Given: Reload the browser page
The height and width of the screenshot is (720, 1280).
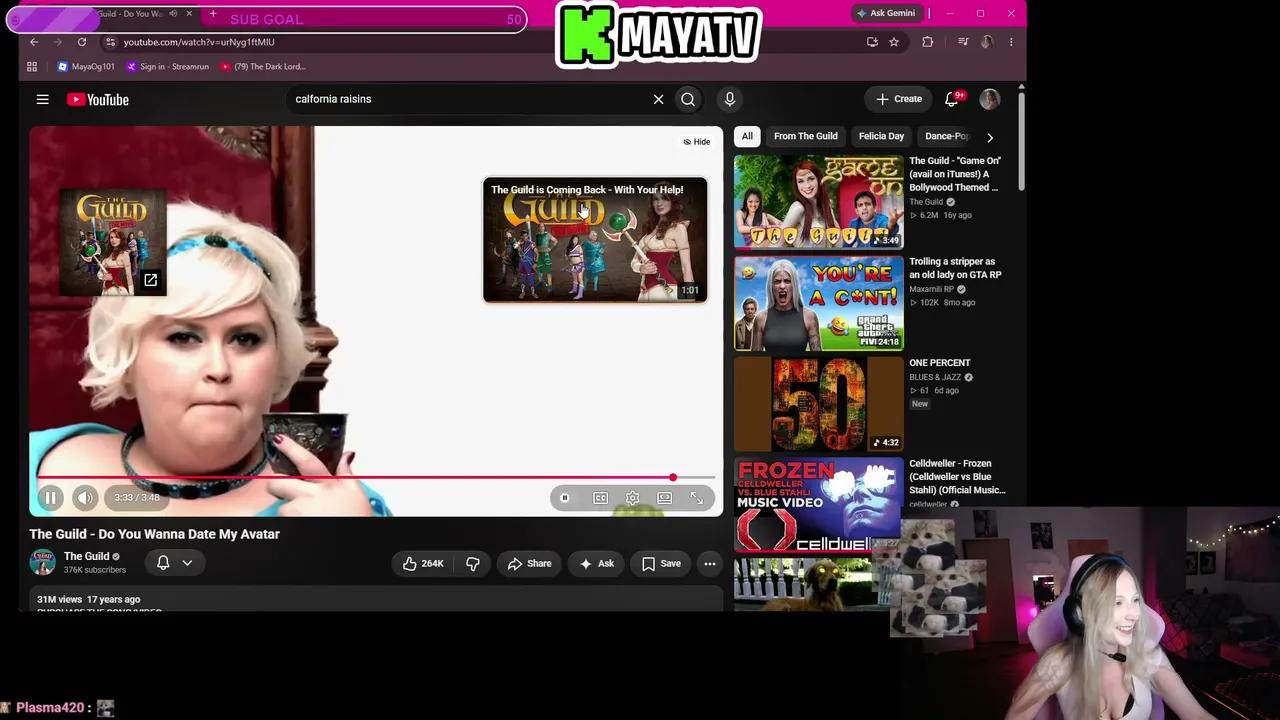Looking at the screenshot, I should tap(82, 42).
